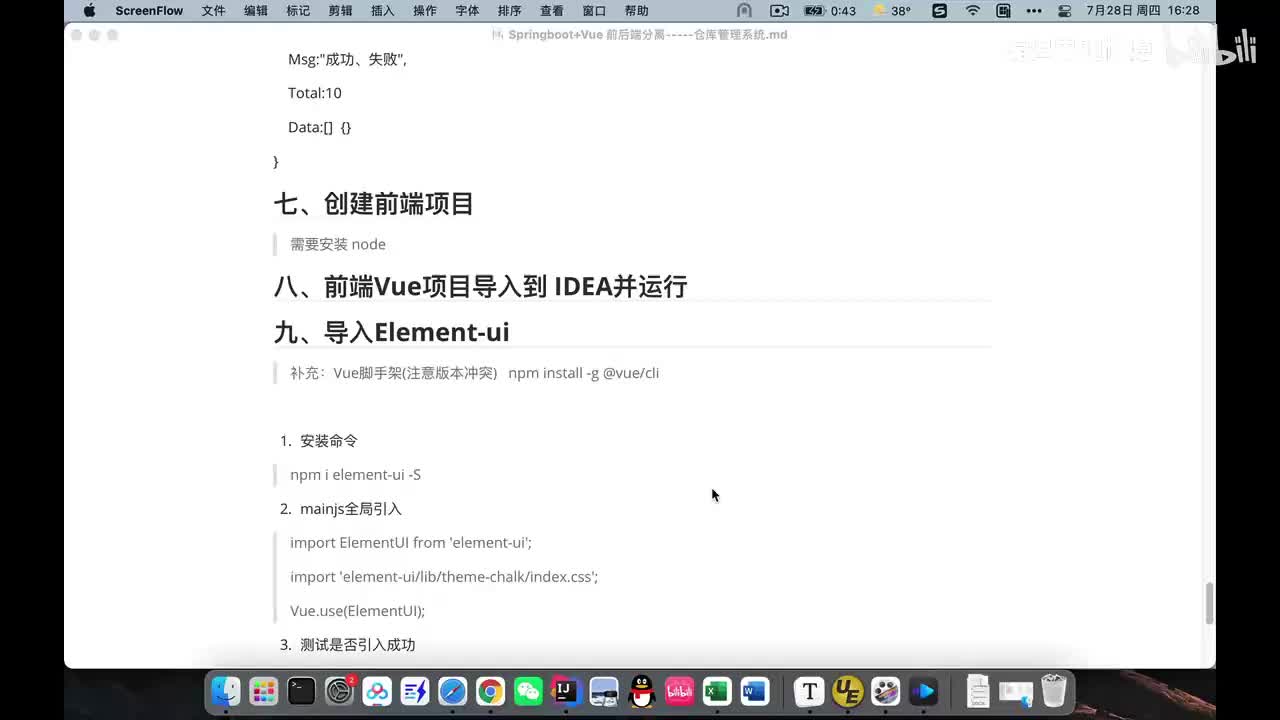This screenshot has height=720, width=1280.
Task: Open bilibili app in the dock
Action: tap(680, 691)
